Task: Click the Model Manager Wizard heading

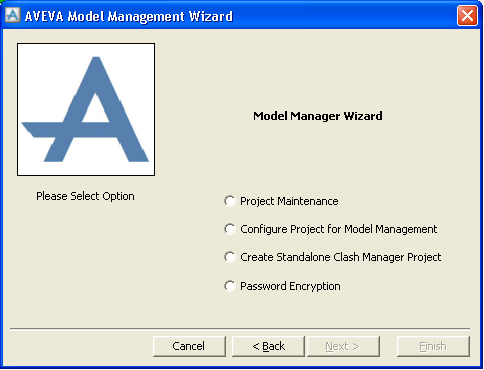Action: (318, 116)
